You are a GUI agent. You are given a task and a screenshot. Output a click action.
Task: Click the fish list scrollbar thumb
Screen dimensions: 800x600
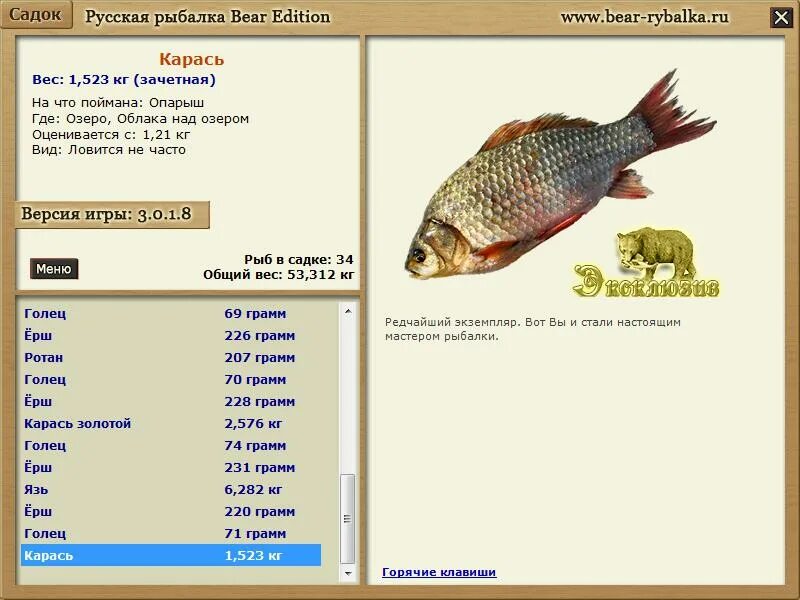348,518
